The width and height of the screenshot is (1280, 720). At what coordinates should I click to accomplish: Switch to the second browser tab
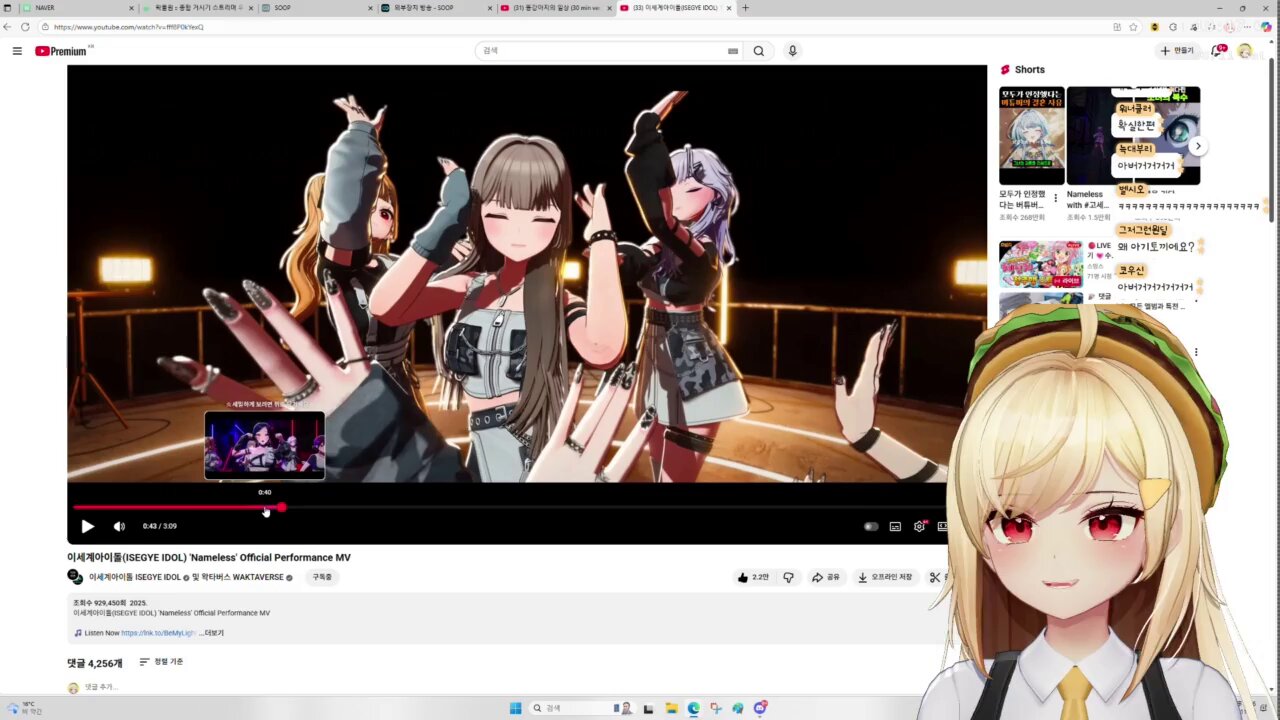pos(195,8)
